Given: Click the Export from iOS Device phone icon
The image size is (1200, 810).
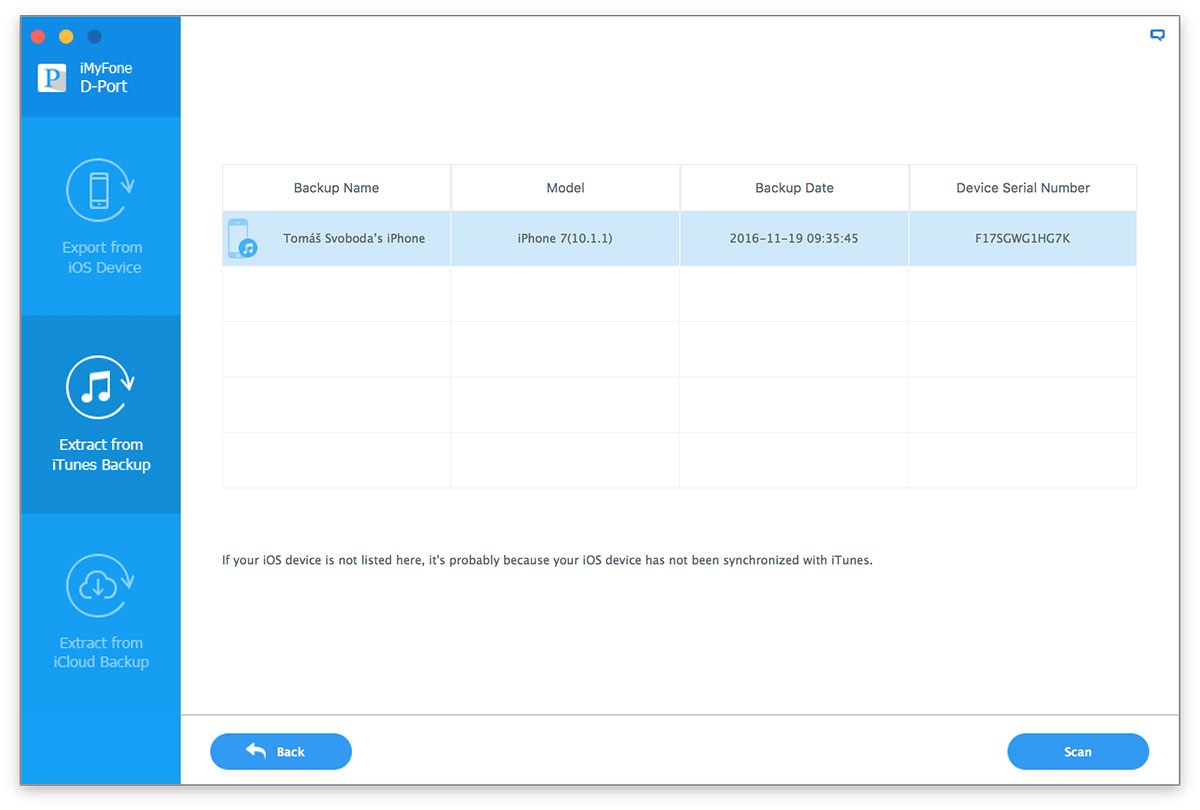Looking at the screenshot, I should tap(100, 190).
